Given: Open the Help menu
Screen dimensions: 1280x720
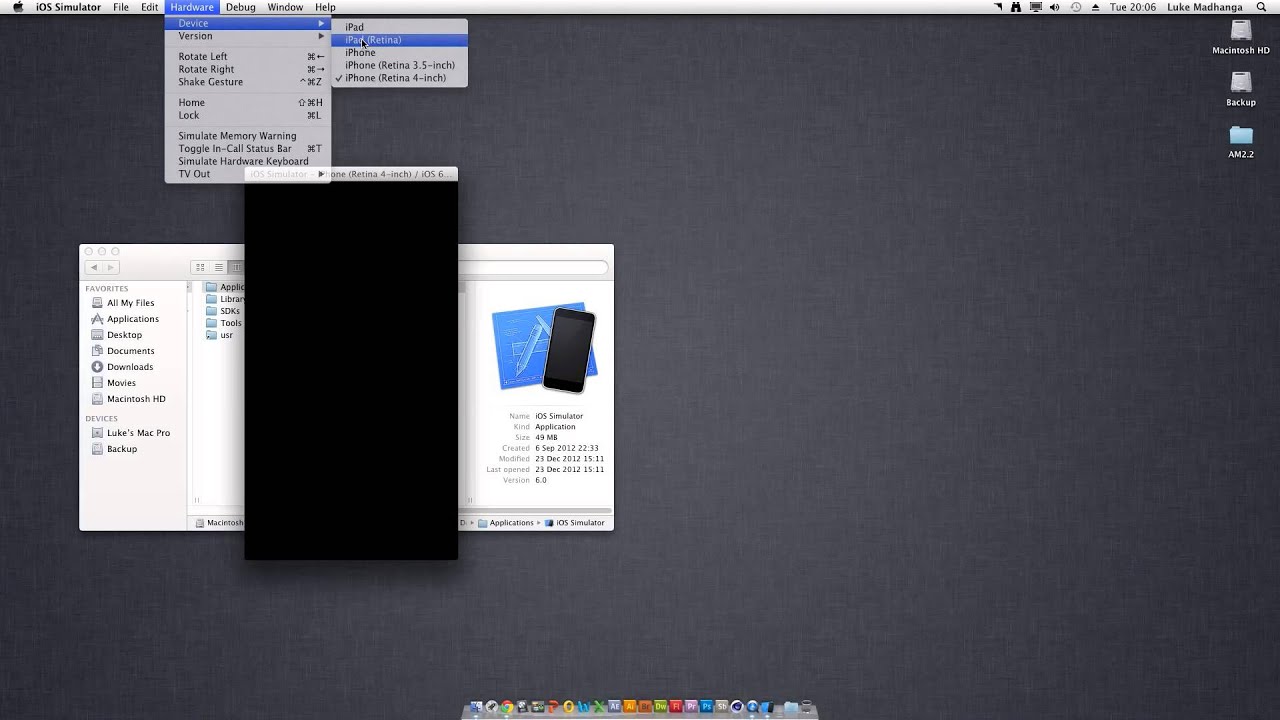Looking at the screenshot, I should click(325, 7).
